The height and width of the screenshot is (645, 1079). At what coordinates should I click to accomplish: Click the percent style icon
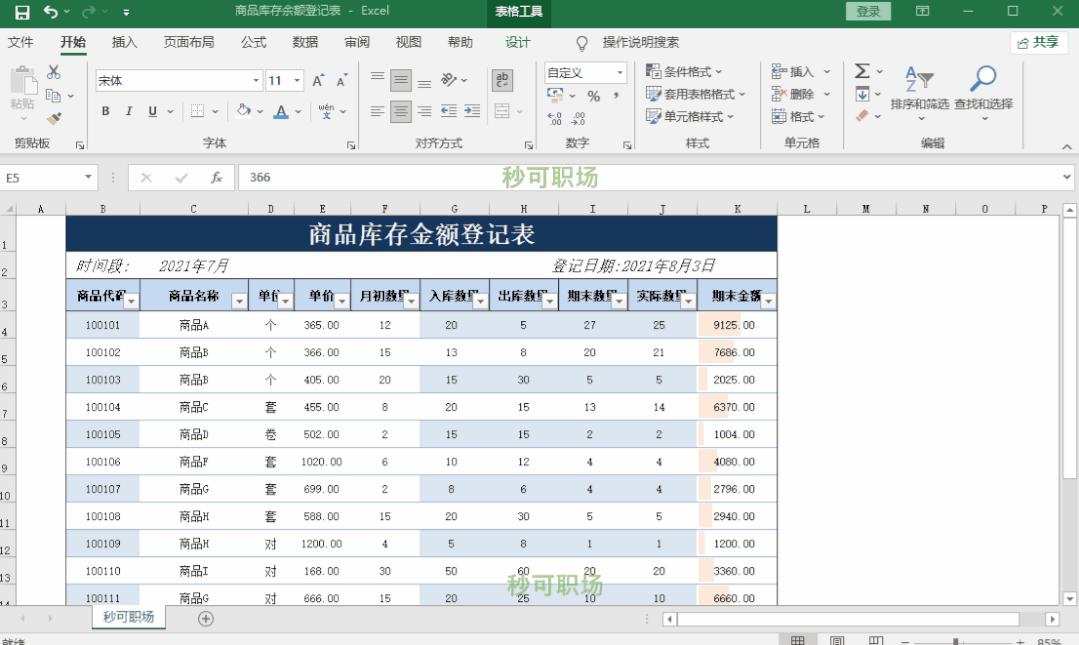(x=593, y=96)
